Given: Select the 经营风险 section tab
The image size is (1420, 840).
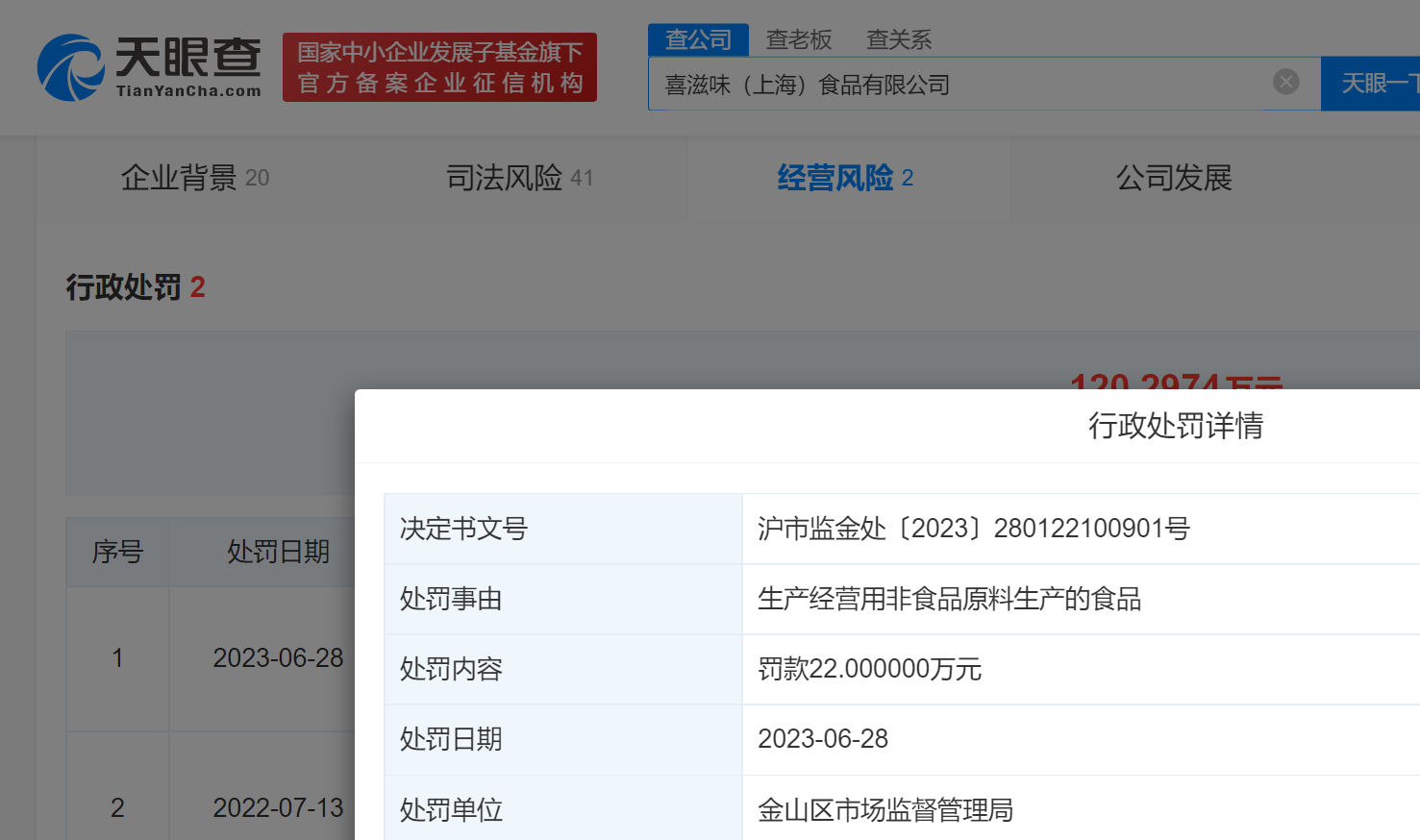Looking at the screenshot, I should 845,178.
